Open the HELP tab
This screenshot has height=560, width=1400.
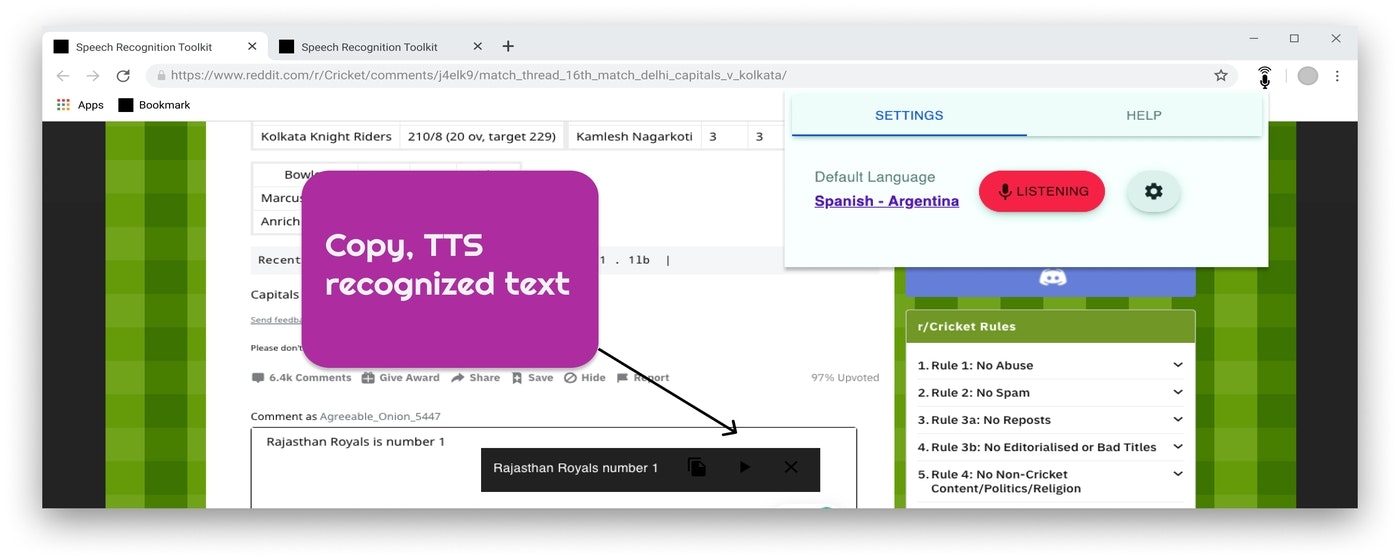click(1144, 115)
